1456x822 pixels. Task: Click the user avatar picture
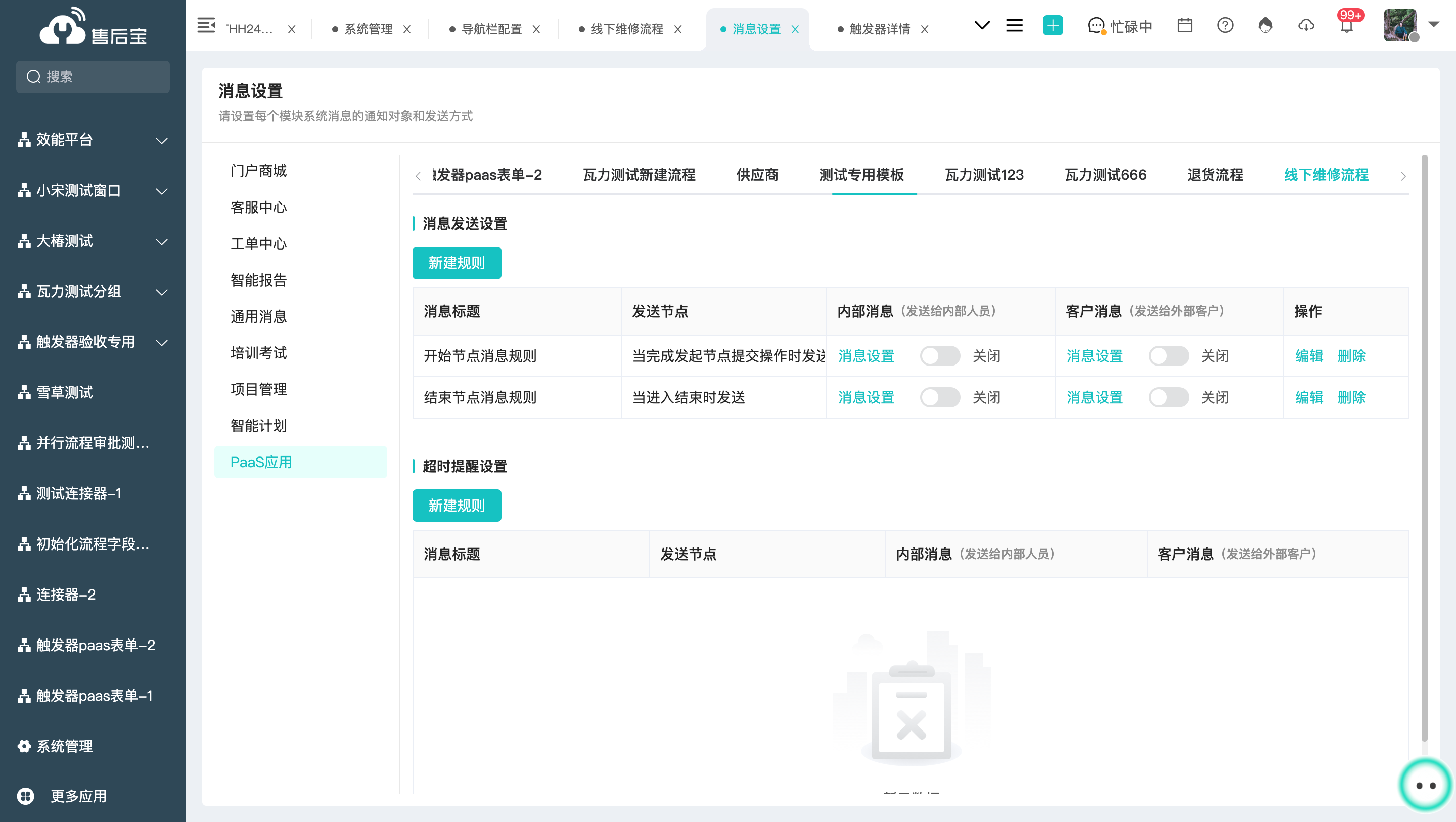(x=1400, y=25)
